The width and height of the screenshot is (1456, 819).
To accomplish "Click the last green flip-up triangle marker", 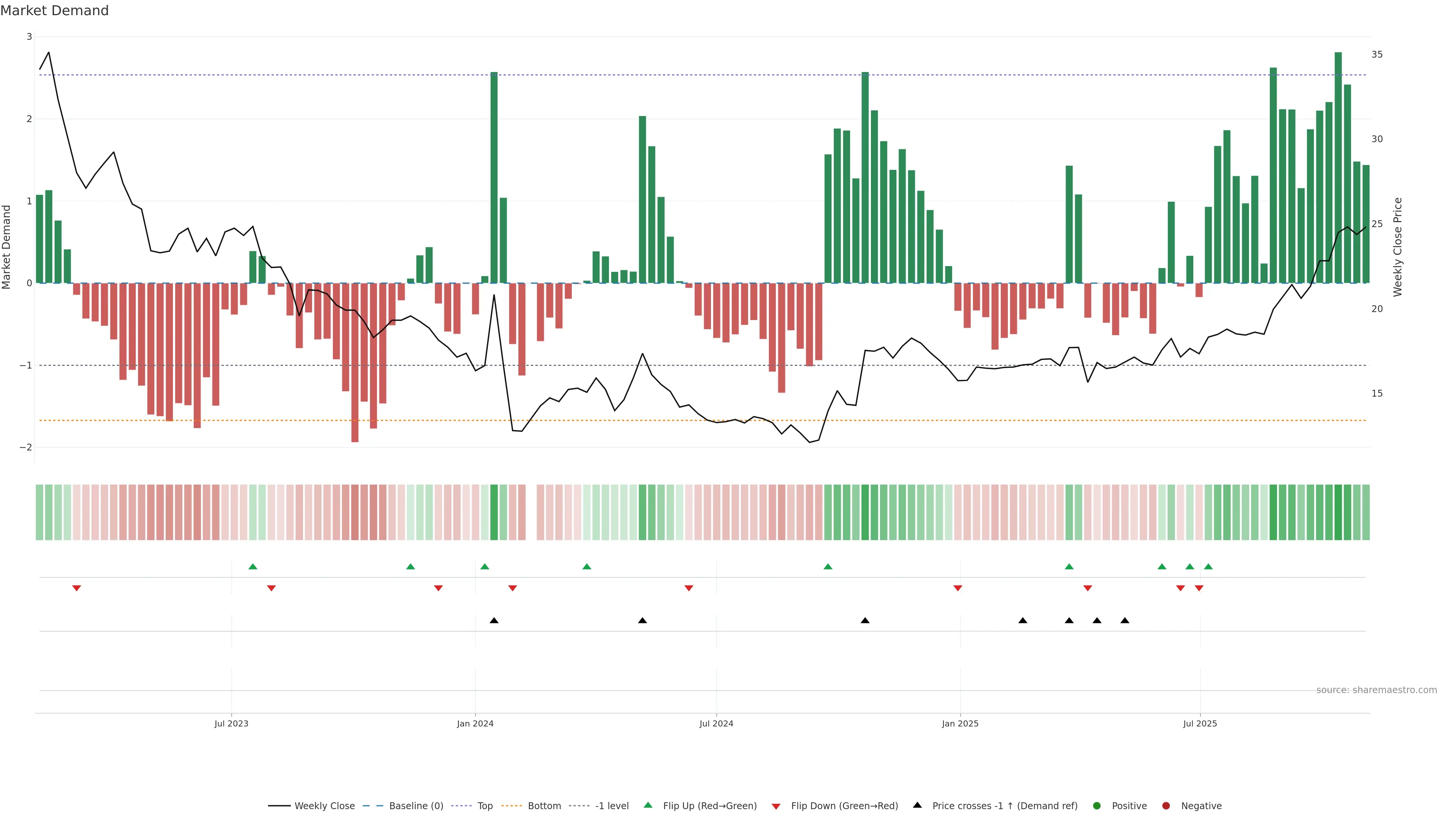I will pyautogui.click(x=1208, y=566).
